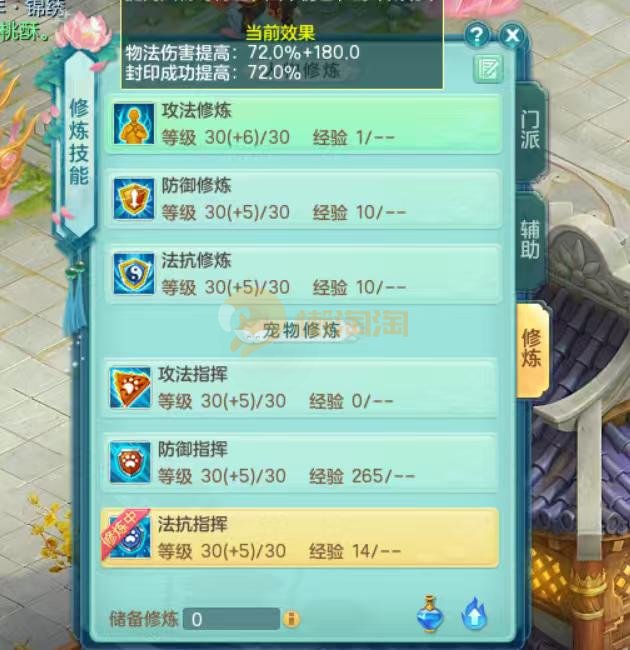Select the 攻法修炼 row
Viewport: 630px width, 650px height.
(x=303, y=124)
